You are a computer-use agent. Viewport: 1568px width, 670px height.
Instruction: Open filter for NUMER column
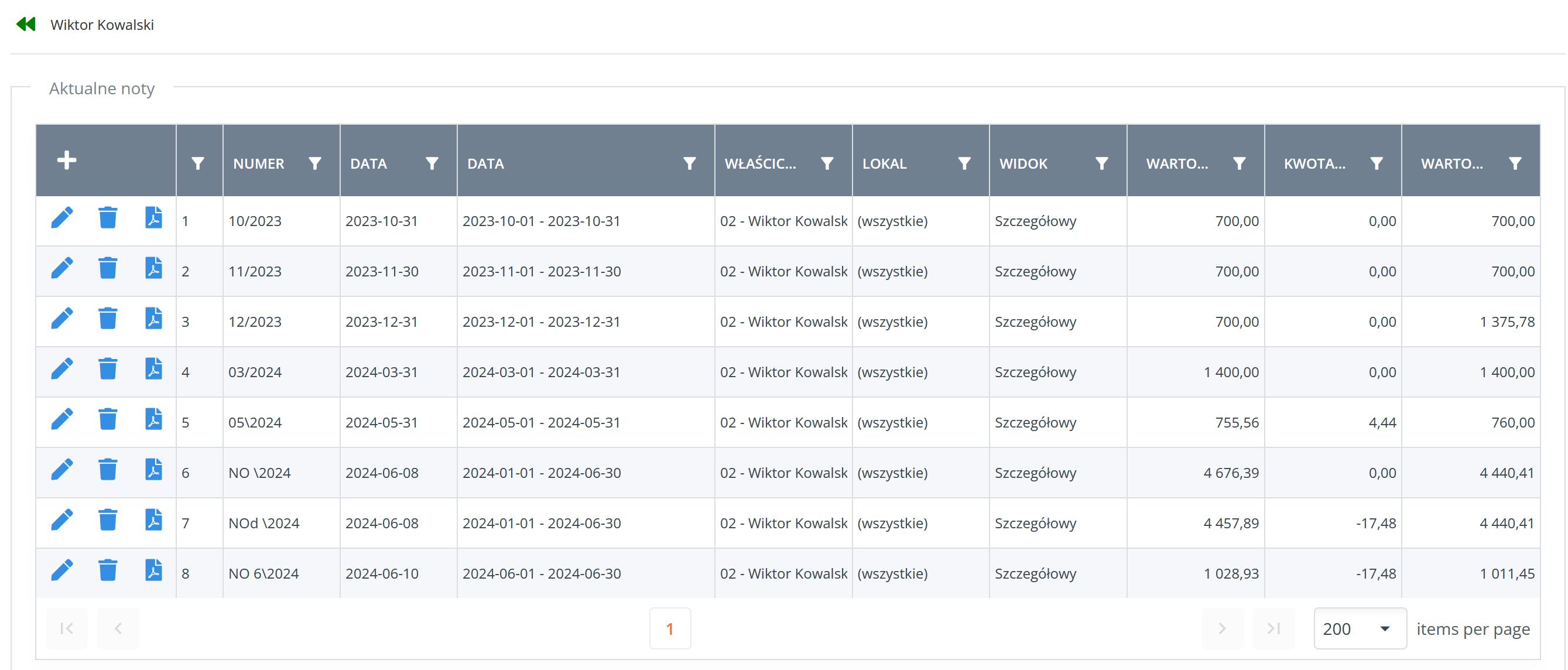tap(314, 163)
